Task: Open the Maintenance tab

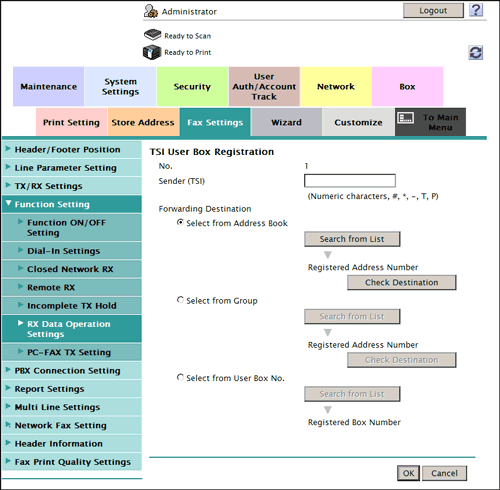Action: point(48,87)
